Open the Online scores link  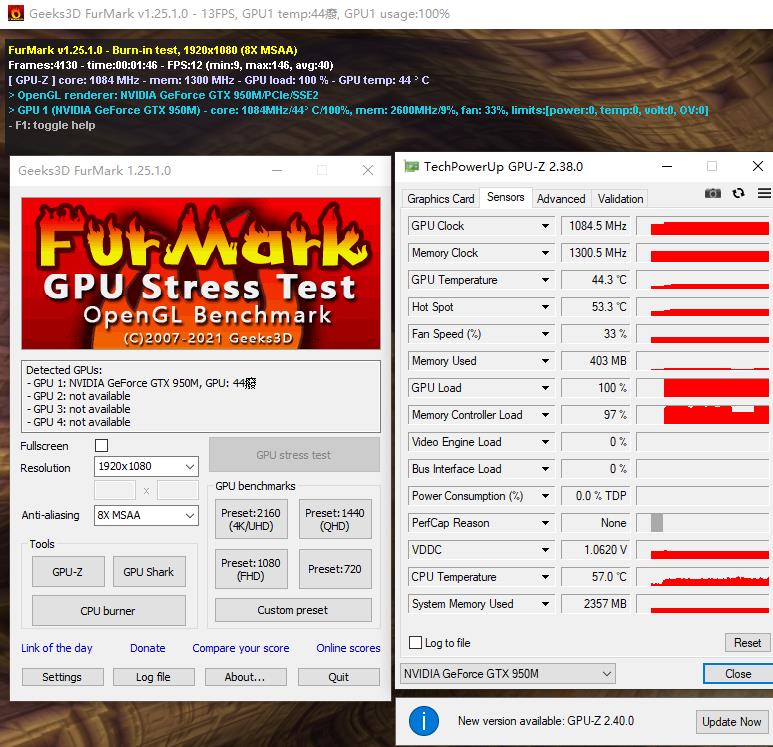point(348,648)
